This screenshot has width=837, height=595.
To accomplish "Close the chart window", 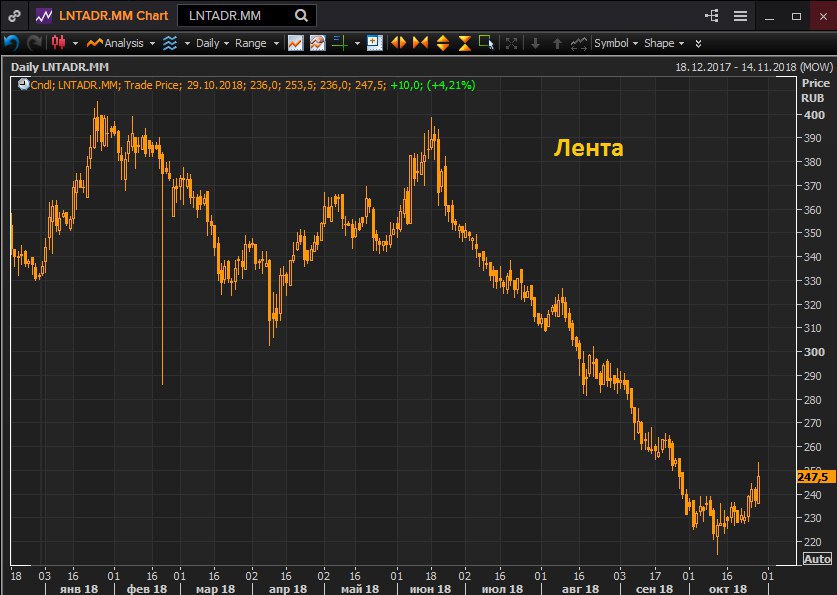I will pos(823,17).
